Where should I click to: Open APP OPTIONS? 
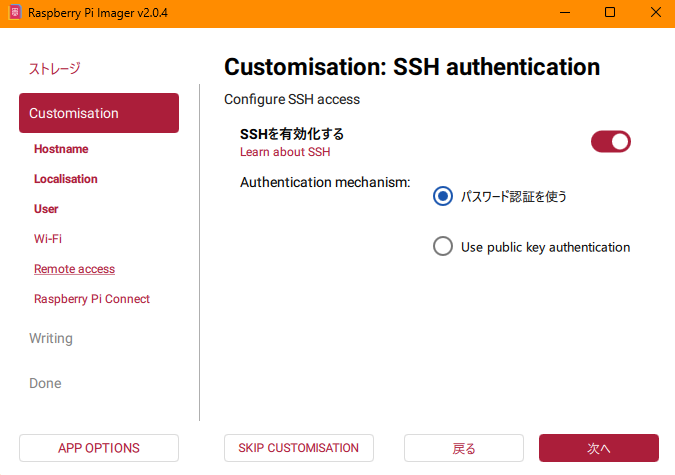click(x=98, y=448)
